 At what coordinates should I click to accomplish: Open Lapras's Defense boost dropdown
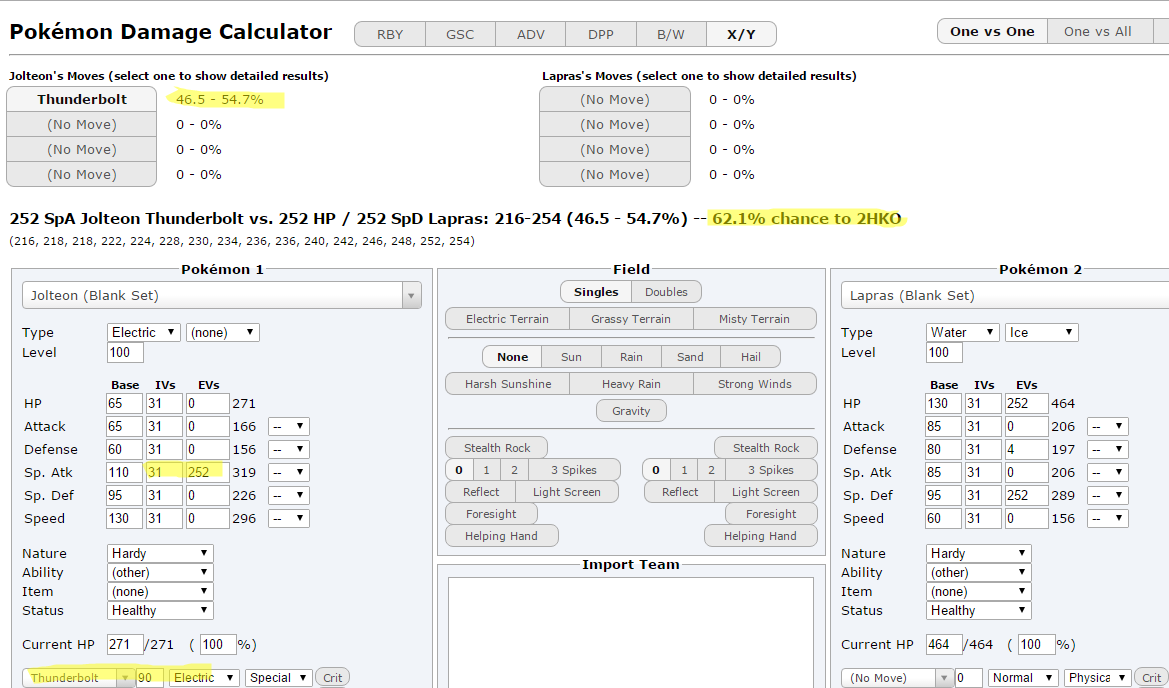[x=1108, y=449]
